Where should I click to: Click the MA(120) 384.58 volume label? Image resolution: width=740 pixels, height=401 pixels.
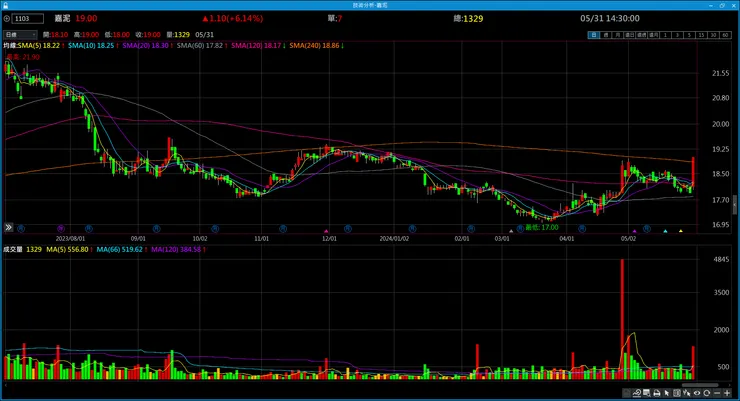[178, 250]
